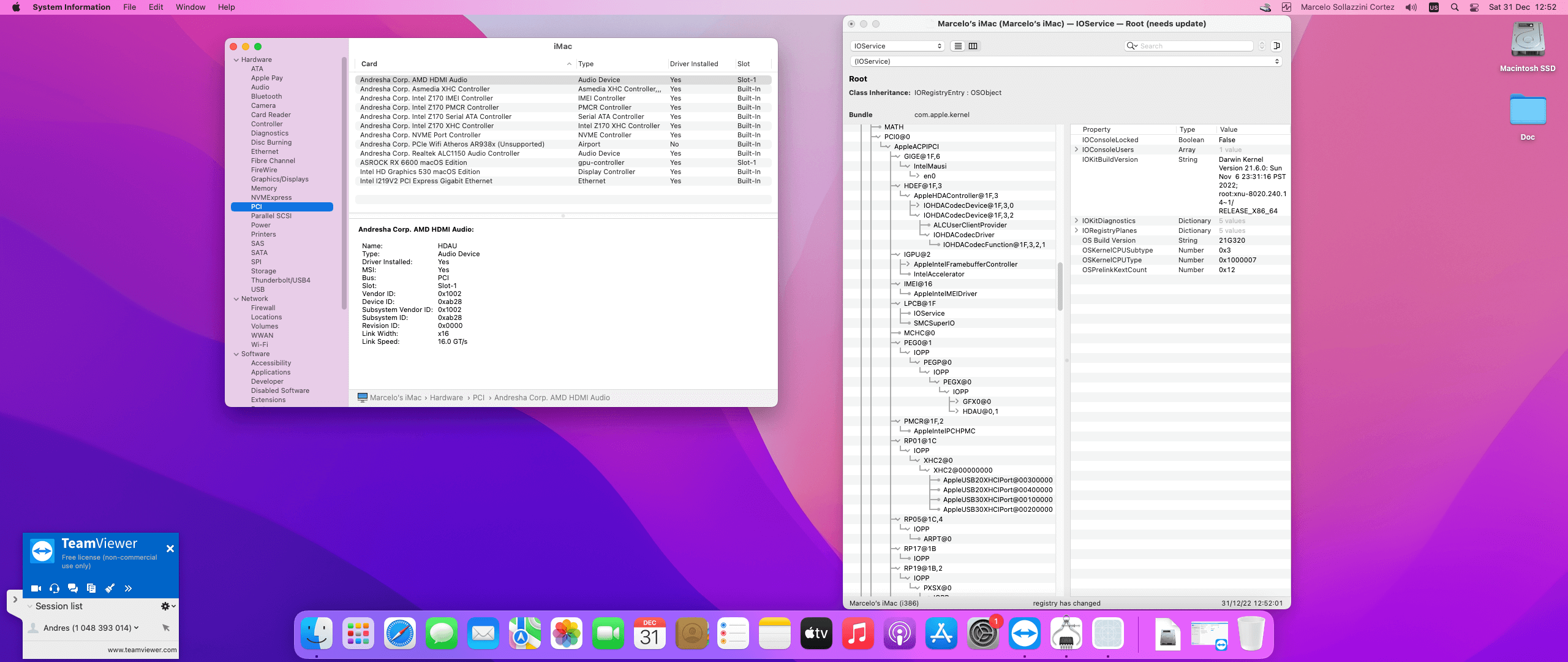1568x662 pixels.
Task: Collapse the Session list chevron
Action: (x=30, y=606)
